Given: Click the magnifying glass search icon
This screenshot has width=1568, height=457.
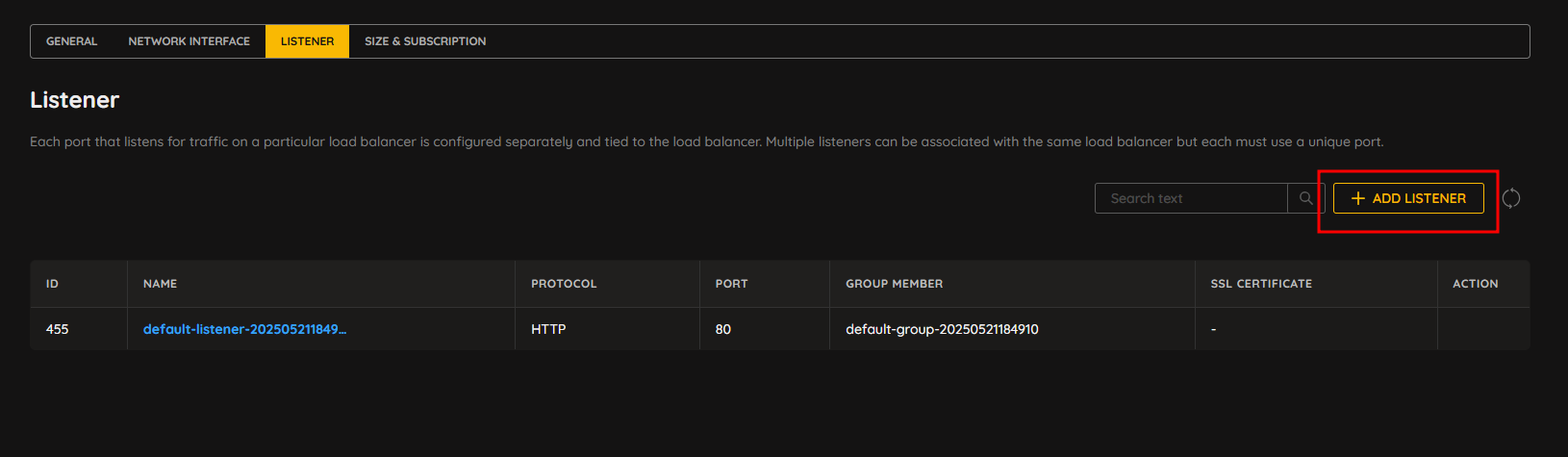Looking at the screenshot, I should pos(1305,198).
